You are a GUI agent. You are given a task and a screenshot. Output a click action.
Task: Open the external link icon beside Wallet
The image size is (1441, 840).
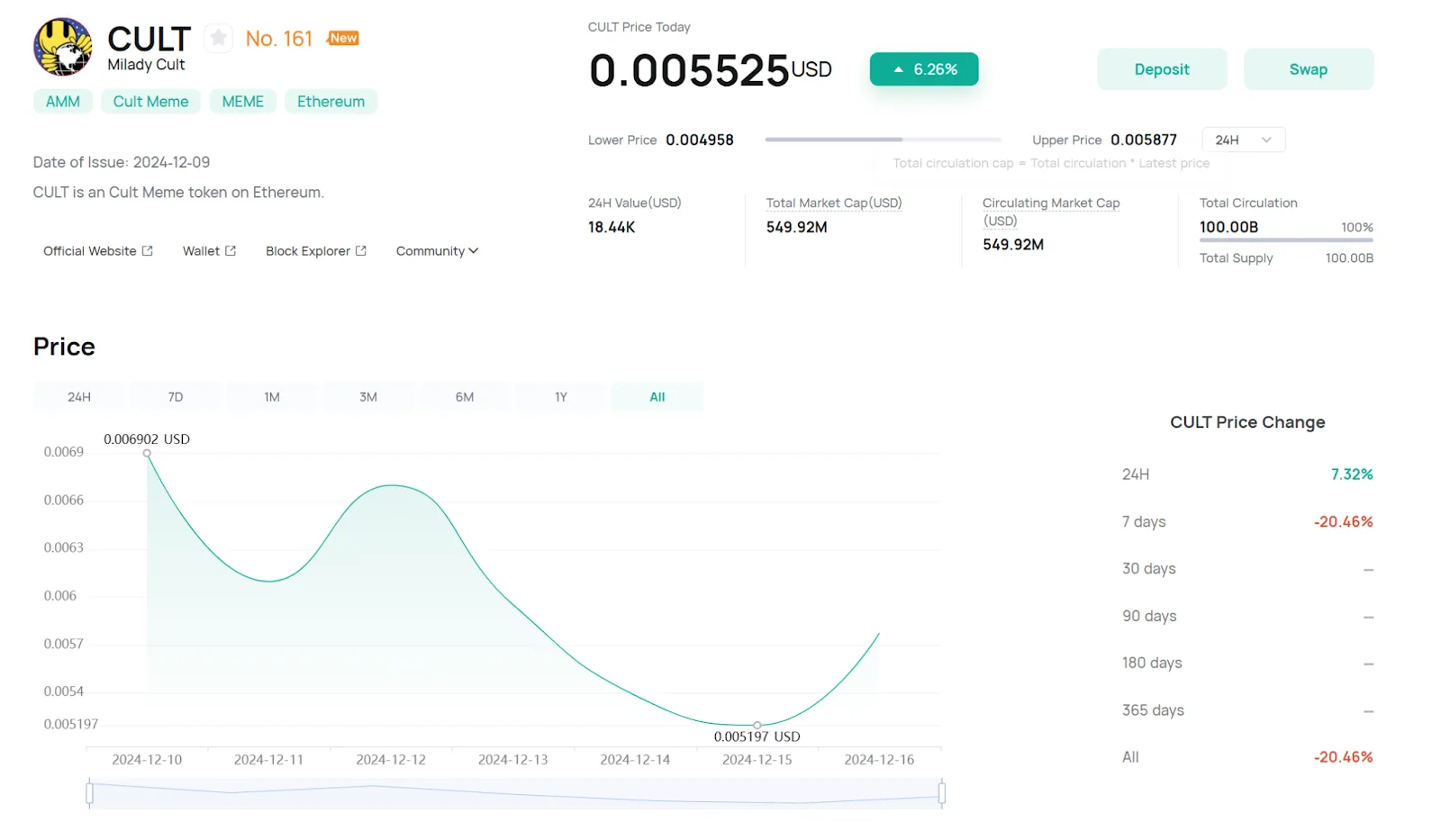click(x=231, y=251)
